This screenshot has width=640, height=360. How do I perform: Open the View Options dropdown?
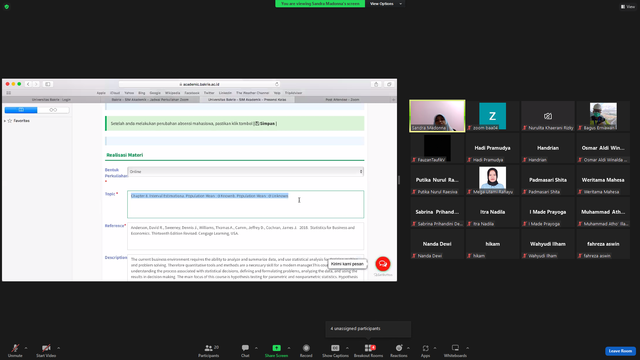tap(386, 4)
